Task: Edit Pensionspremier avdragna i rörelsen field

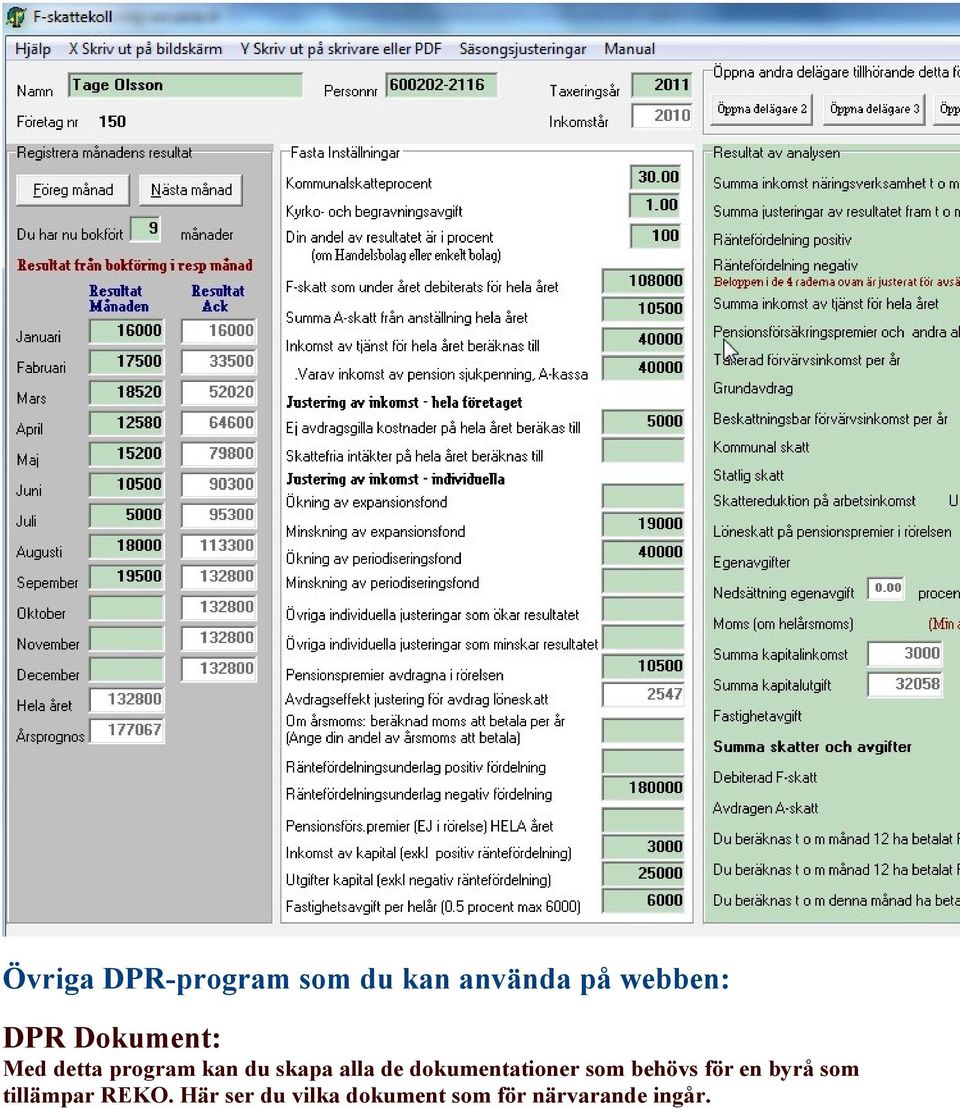Action: coord(643,666)
